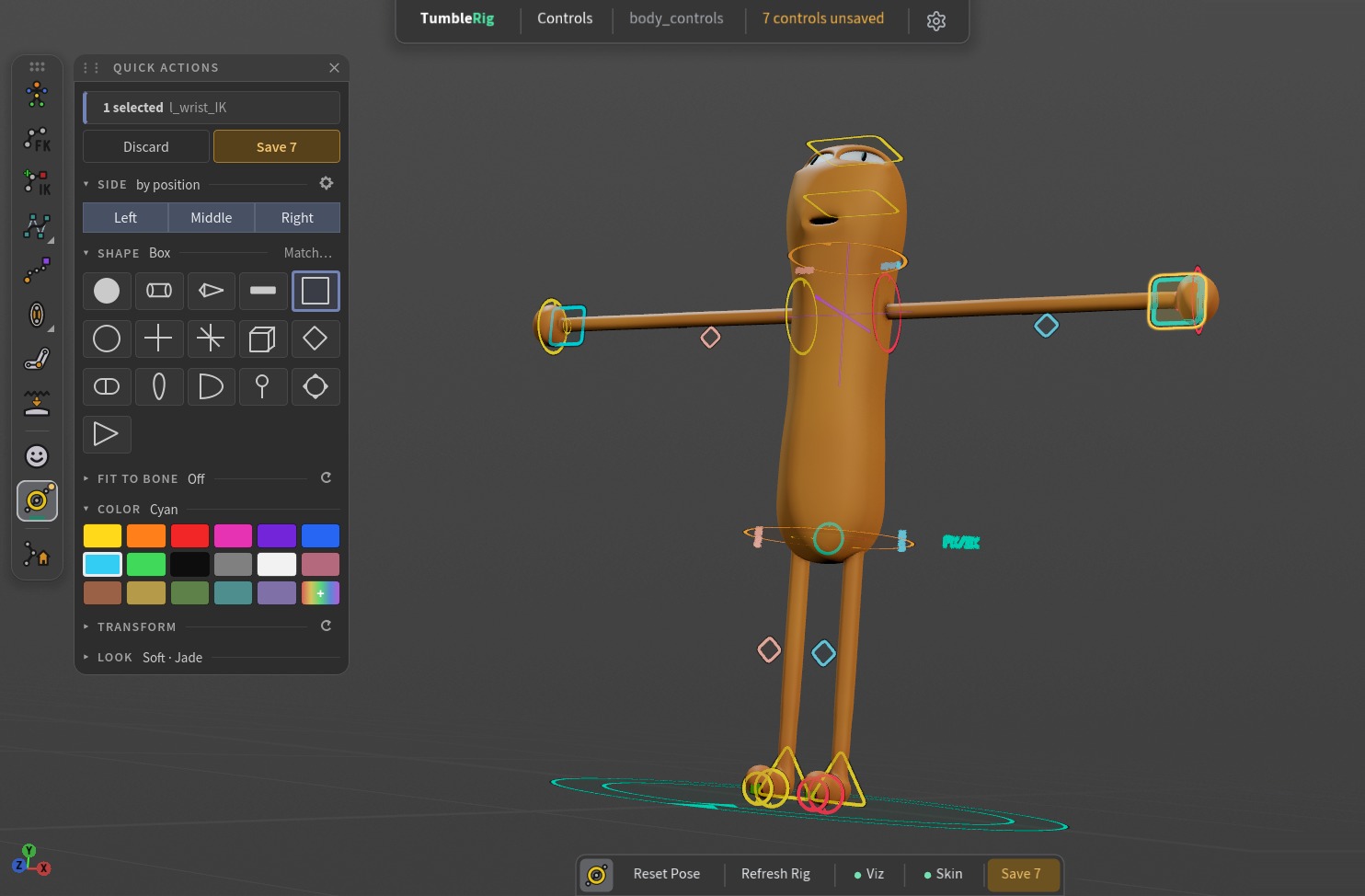The image size is (1365, 896).
Task: Open Side section settings gear
Action: tap(327, 183)
